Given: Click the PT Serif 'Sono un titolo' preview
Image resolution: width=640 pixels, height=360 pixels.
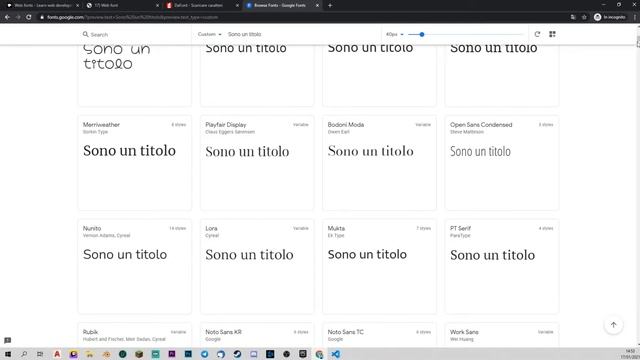Looking at the screenshot, I should pyautogui.click(x=492, y=255).
